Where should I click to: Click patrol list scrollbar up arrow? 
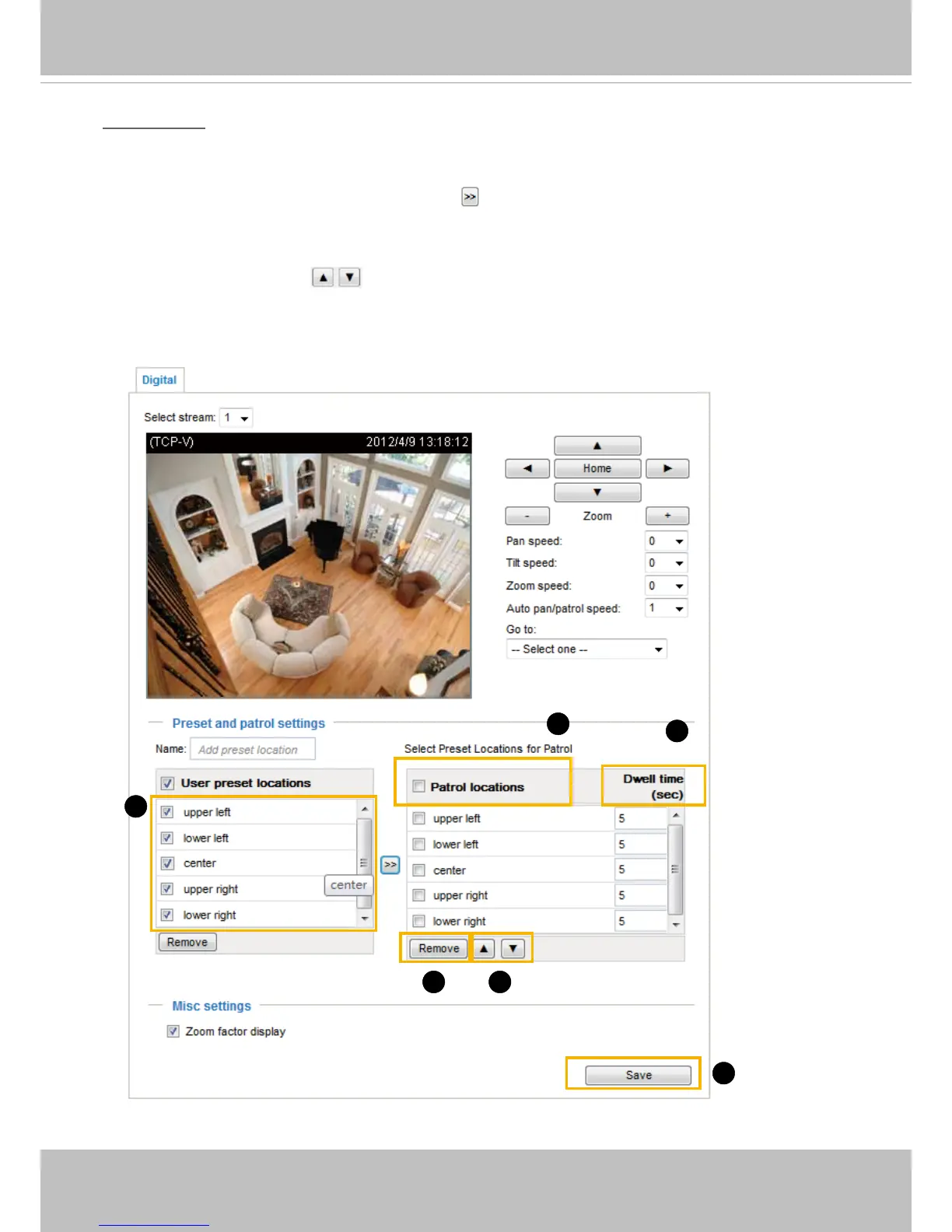pos(676,815)
